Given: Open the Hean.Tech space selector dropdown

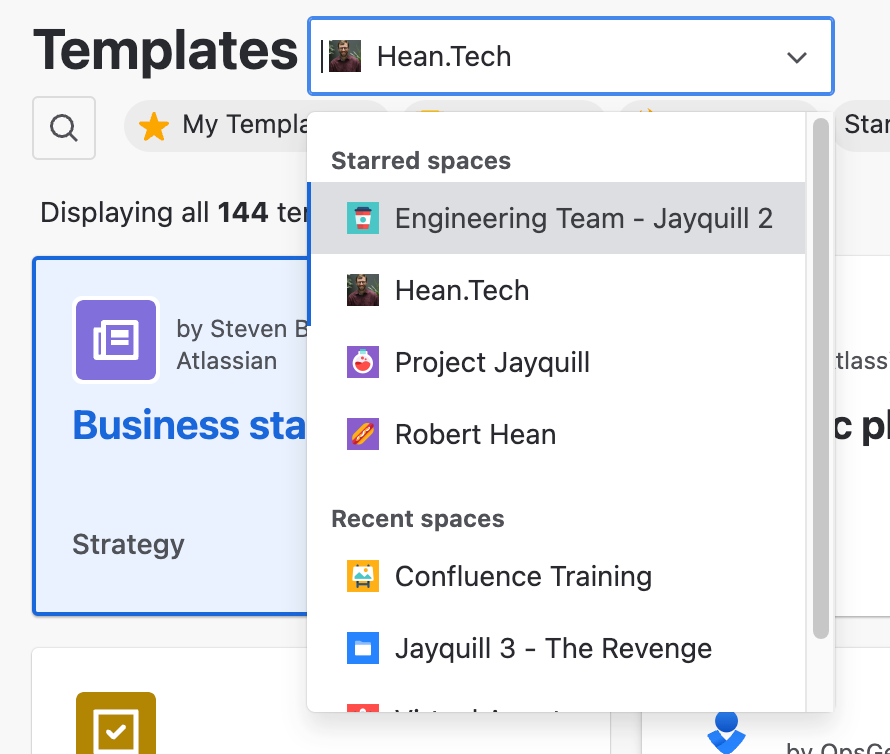Looking at the screenshot, I should pyautogui.click(x=570, y=56).
